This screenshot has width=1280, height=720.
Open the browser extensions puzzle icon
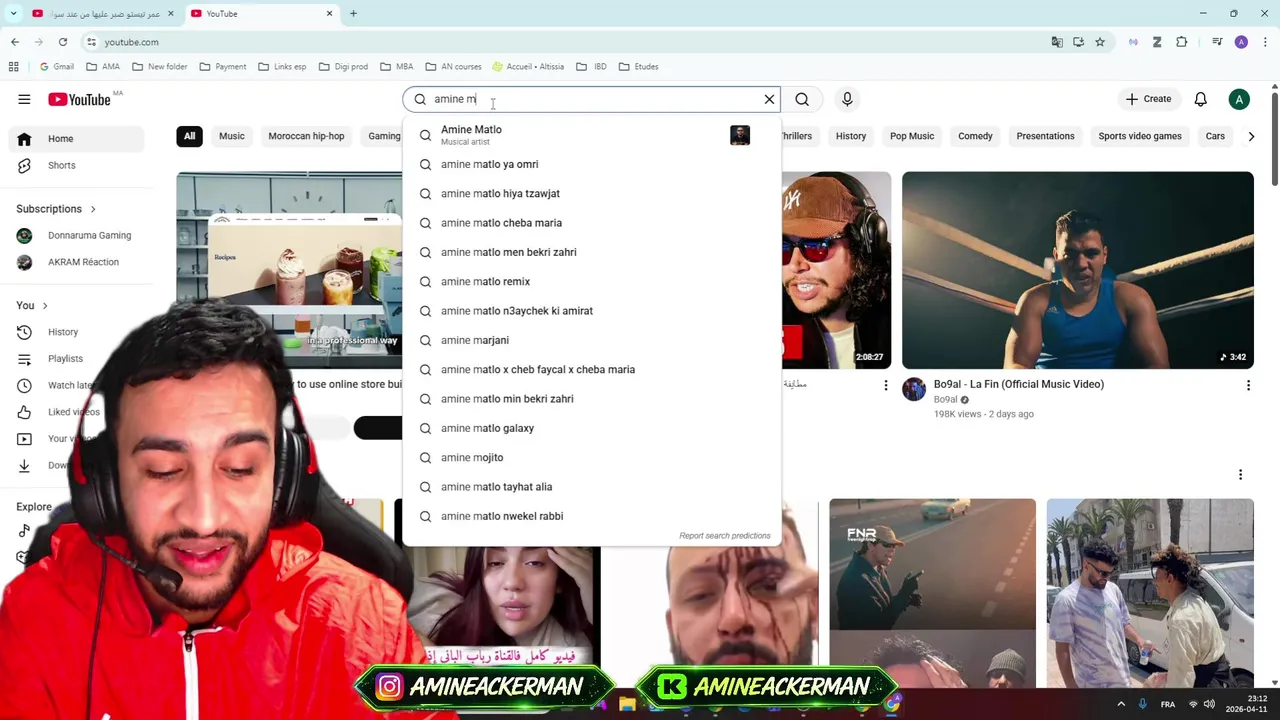tap(1182, 42)
